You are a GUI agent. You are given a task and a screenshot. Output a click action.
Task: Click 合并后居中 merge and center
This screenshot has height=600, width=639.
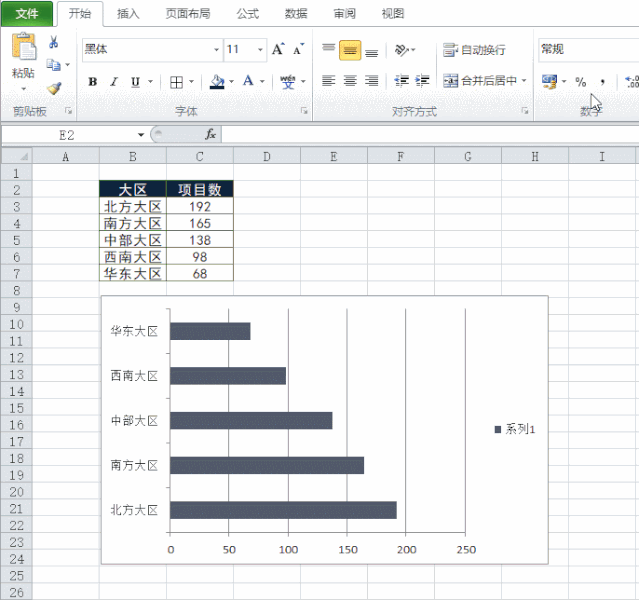click(480, 81)
